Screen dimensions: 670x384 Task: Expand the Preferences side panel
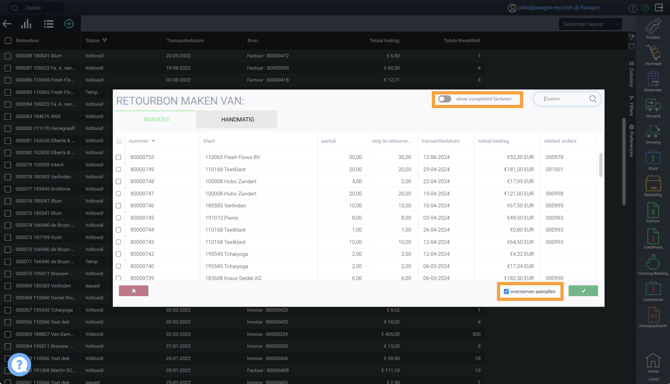coord(631,141)
